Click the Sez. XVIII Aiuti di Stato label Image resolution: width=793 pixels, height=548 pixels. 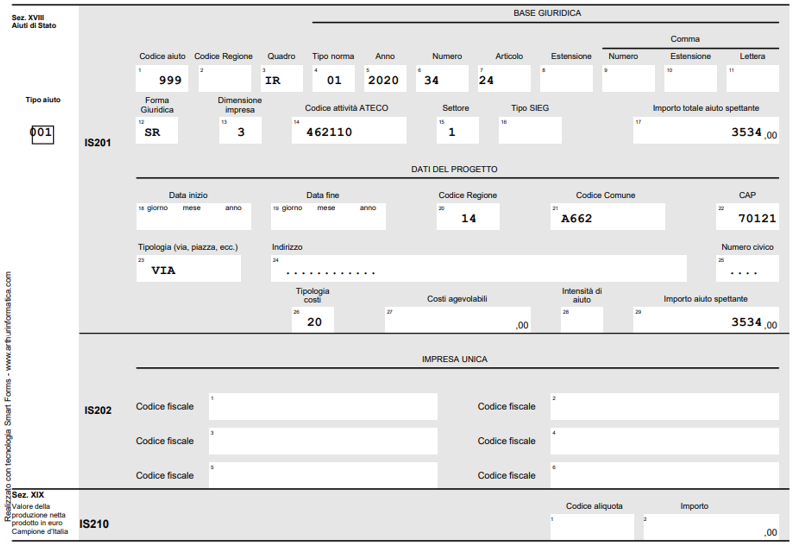[34, 22]
